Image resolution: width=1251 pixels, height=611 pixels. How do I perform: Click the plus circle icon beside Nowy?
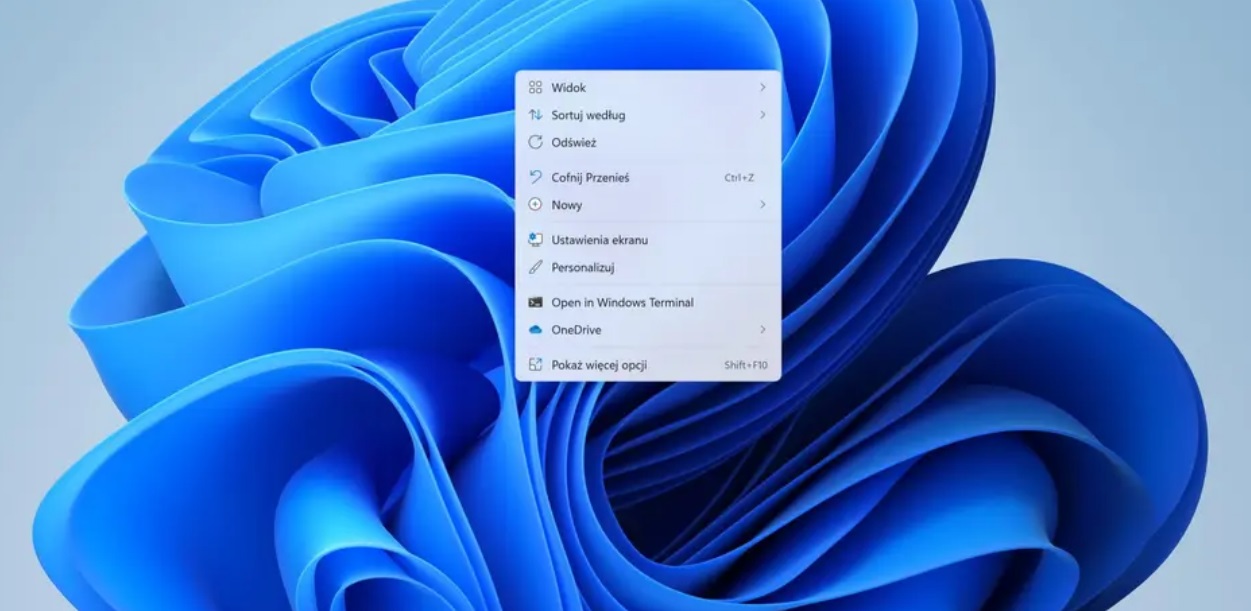(x=535, y=205)
